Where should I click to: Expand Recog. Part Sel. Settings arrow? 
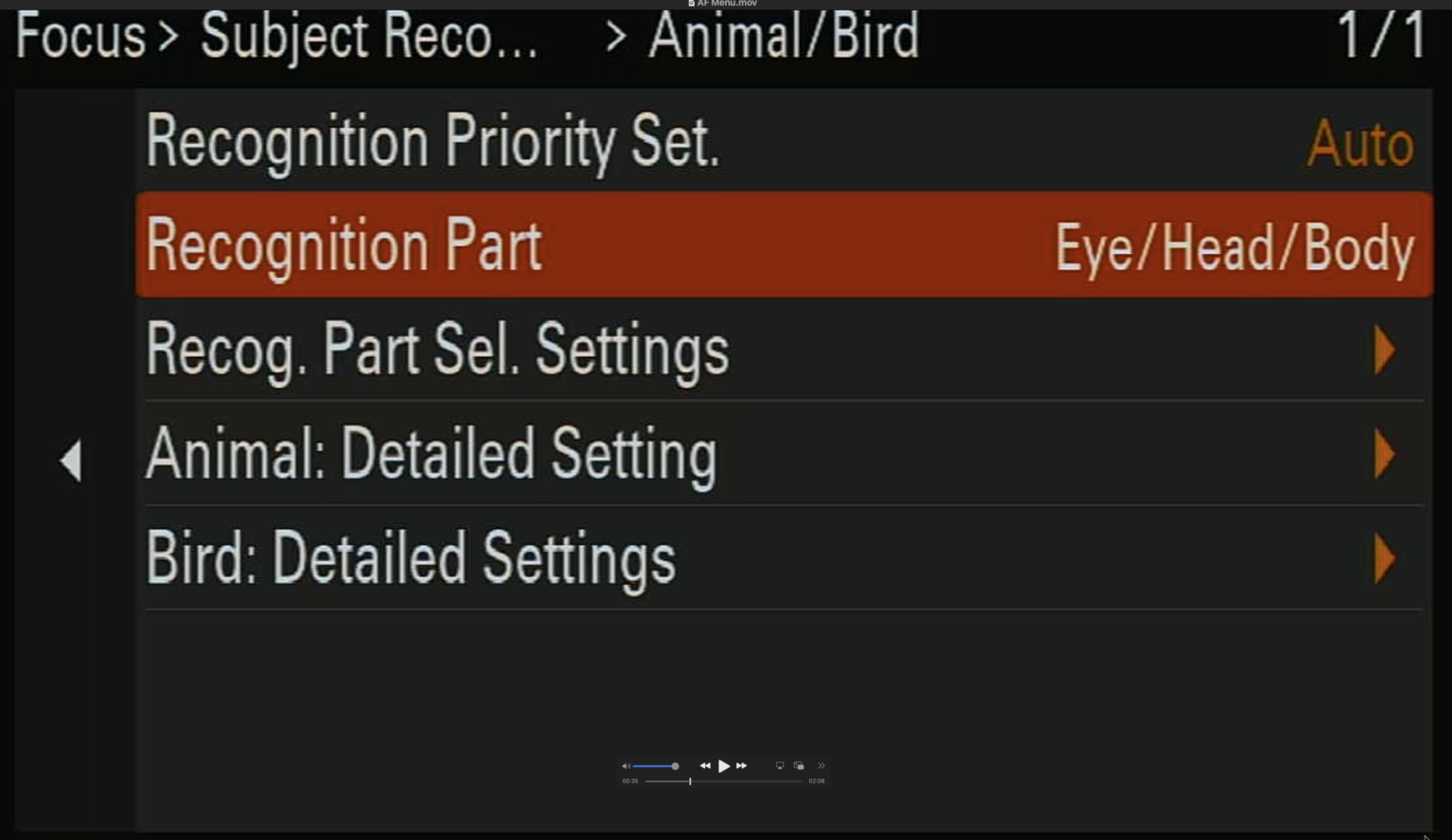point(1384,351)
